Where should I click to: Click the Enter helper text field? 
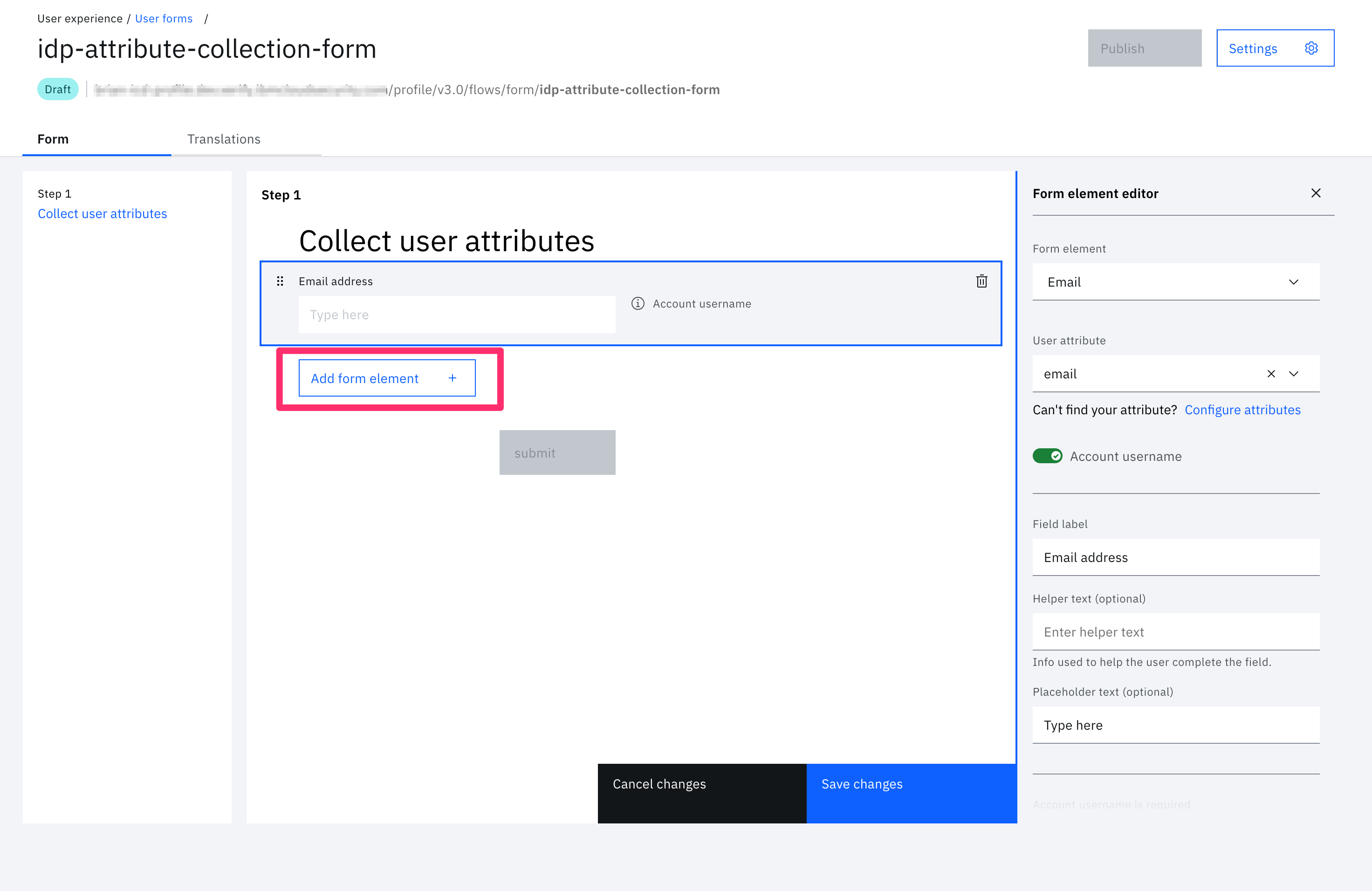click(x=1175, y=632)
